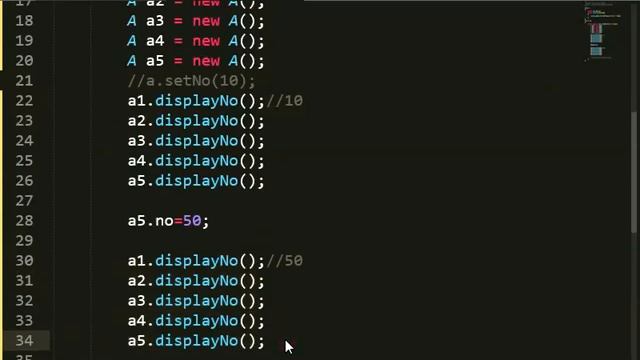Click line number 18 in gutter
The width and height of the screenshot is (640, 360).
pyautogui.click(x=24, y=20)
